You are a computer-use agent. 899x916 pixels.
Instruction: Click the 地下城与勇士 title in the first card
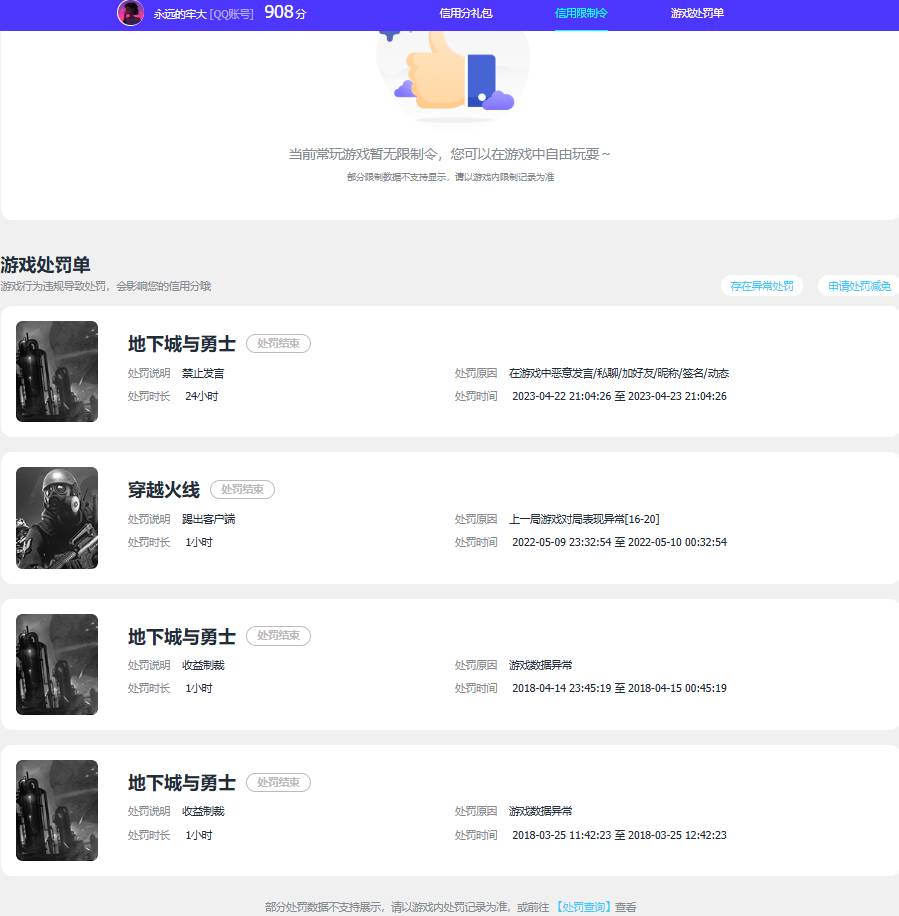pos(180,343)
